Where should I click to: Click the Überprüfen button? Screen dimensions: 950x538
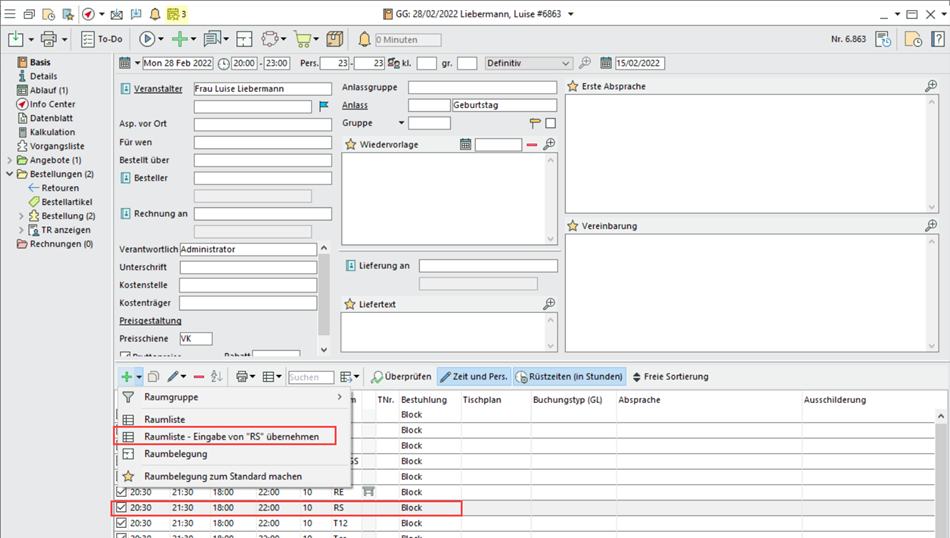point(400,377)
